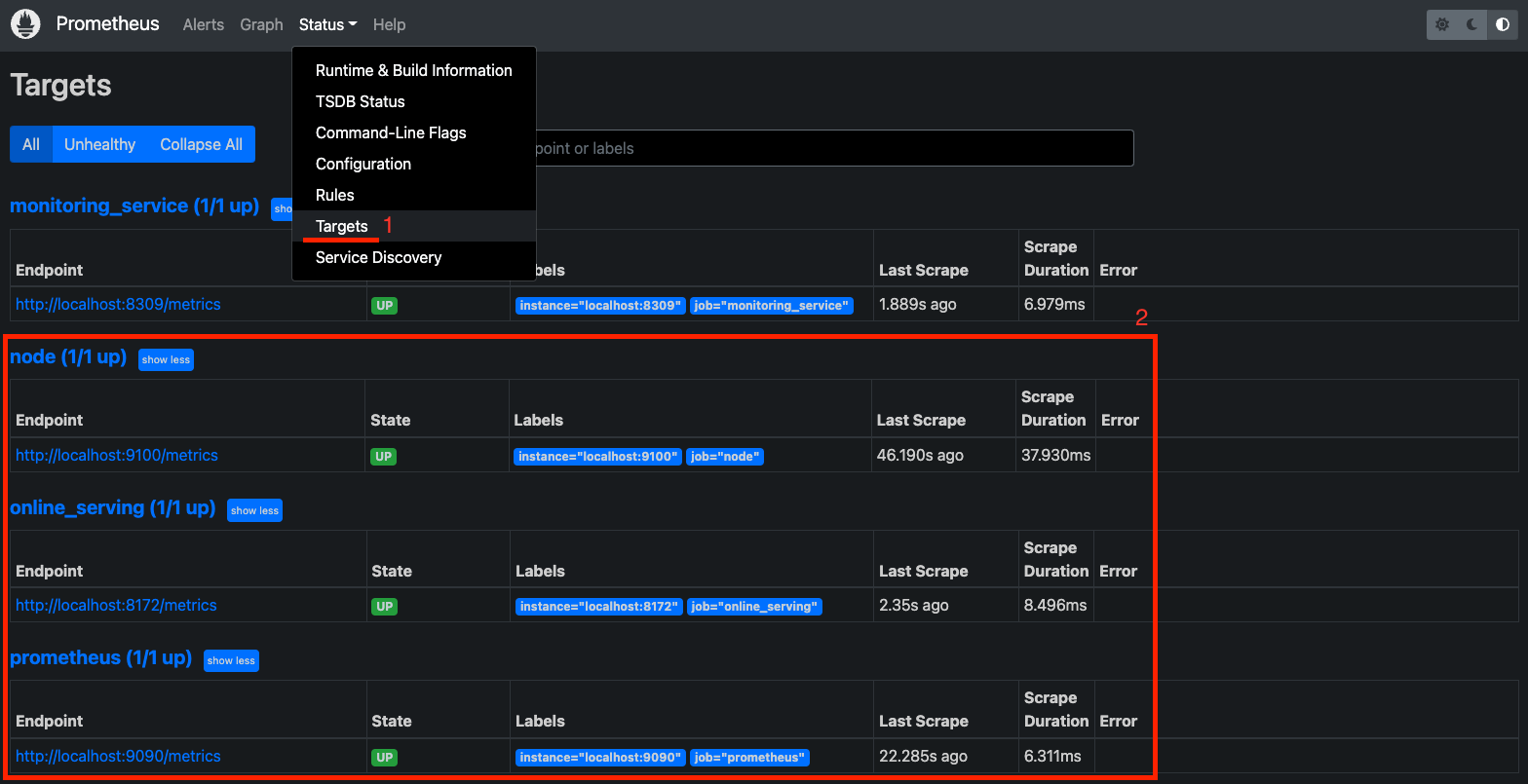Click the online_serving table State column header
This screenshot has width=1528, height=784.
tap(392, 571)
